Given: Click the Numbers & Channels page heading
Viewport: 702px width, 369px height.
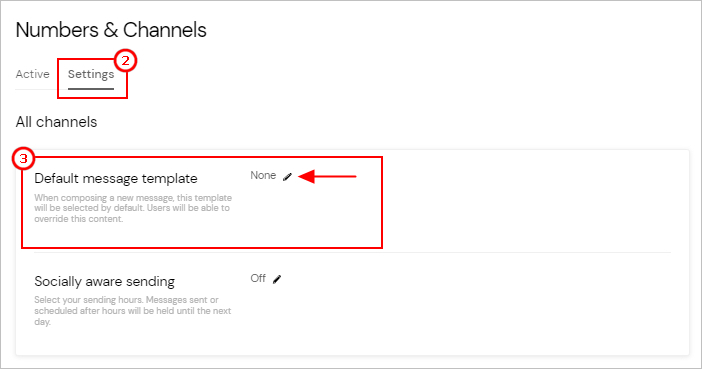Looking at the screenshot, I should tap(111, 30).
